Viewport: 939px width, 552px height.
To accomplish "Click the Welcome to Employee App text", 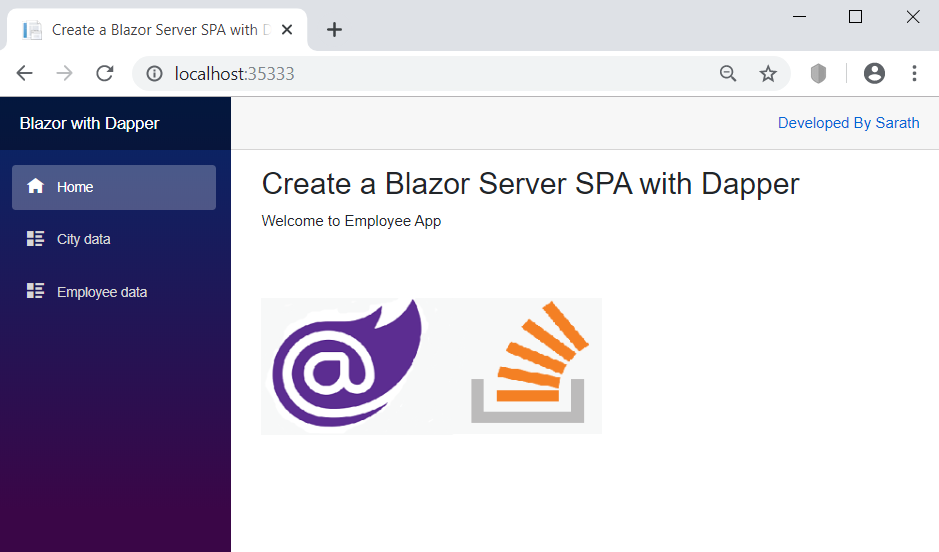I will point(351,221).
